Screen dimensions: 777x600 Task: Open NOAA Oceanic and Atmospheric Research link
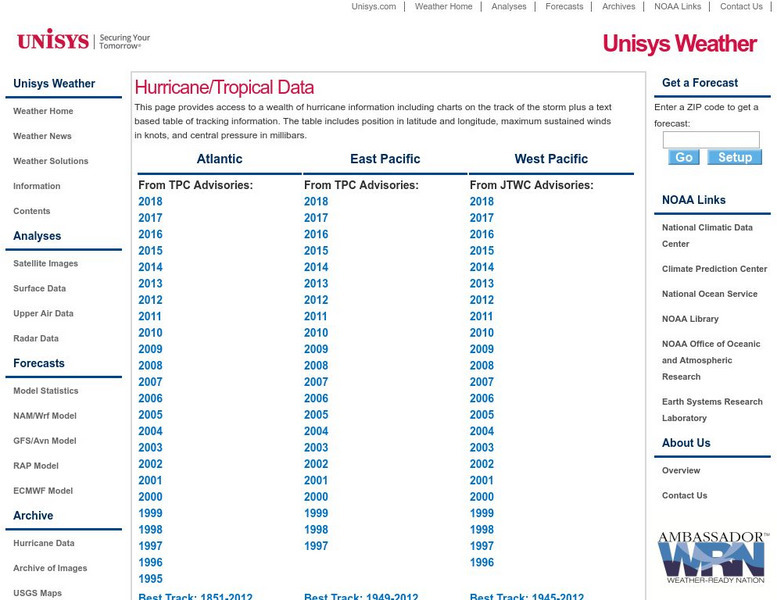pos(711,360)
